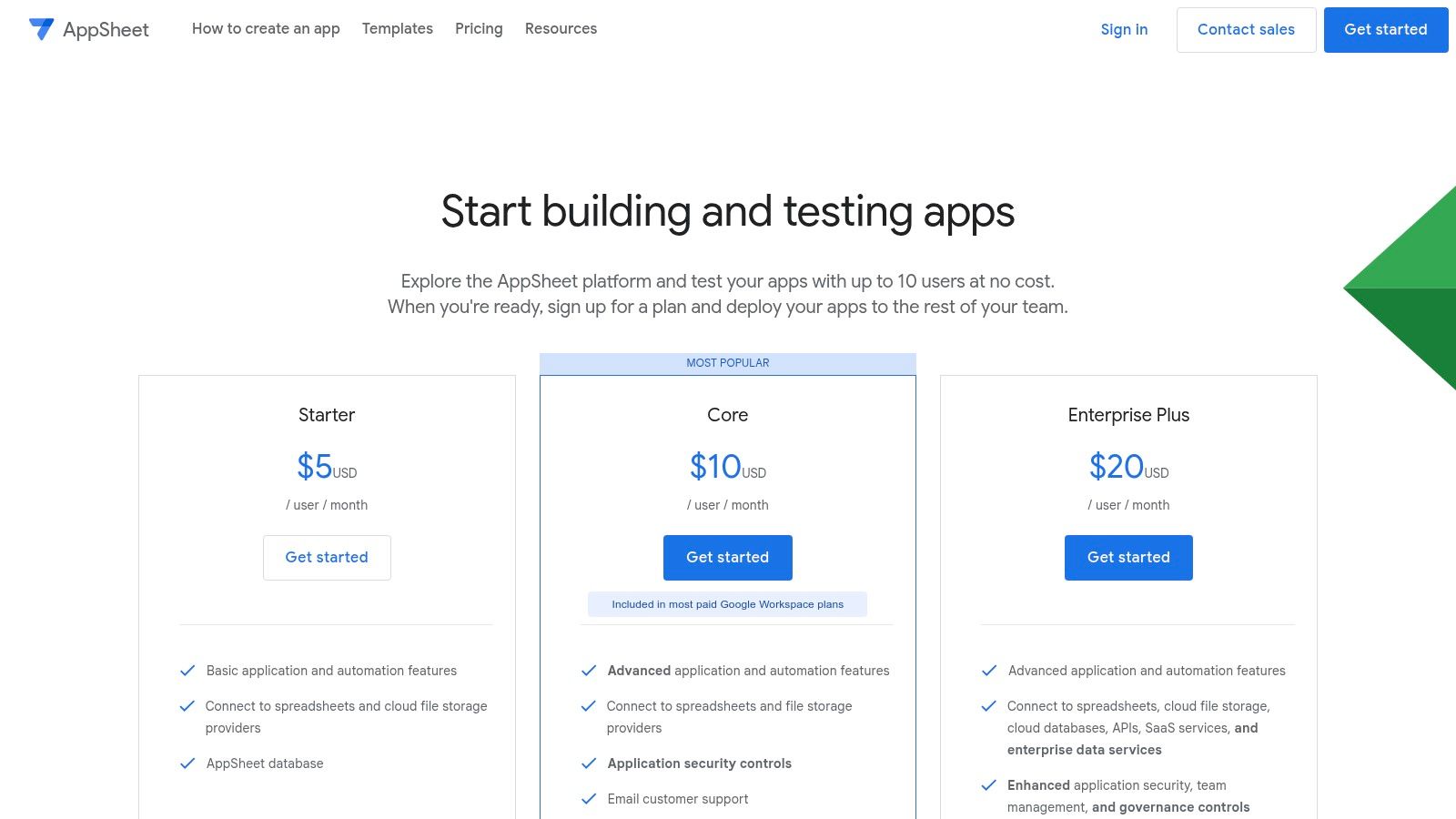Click Get started under Enterprise Plus
This screenshot has width=1456, height=819.
click(1128, 557)
